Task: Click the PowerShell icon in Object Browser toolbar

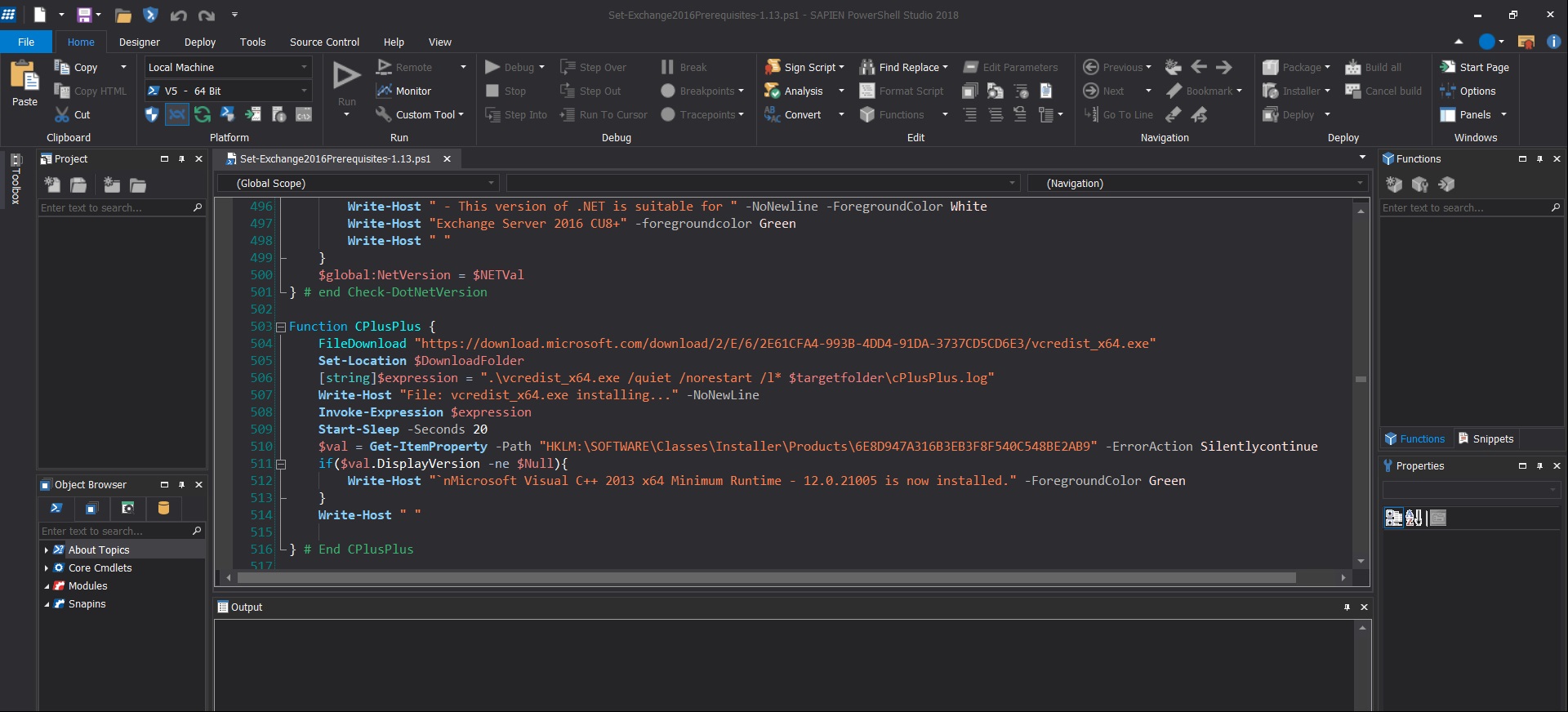Action: pos(56,508)
